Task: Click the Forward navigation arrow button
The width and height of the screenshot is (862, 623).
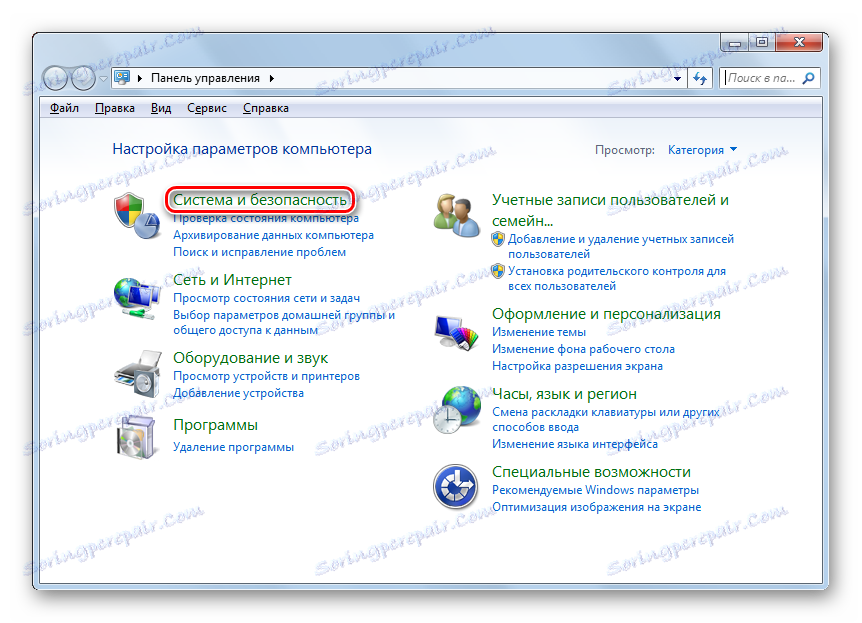Action: coord(83,78)
